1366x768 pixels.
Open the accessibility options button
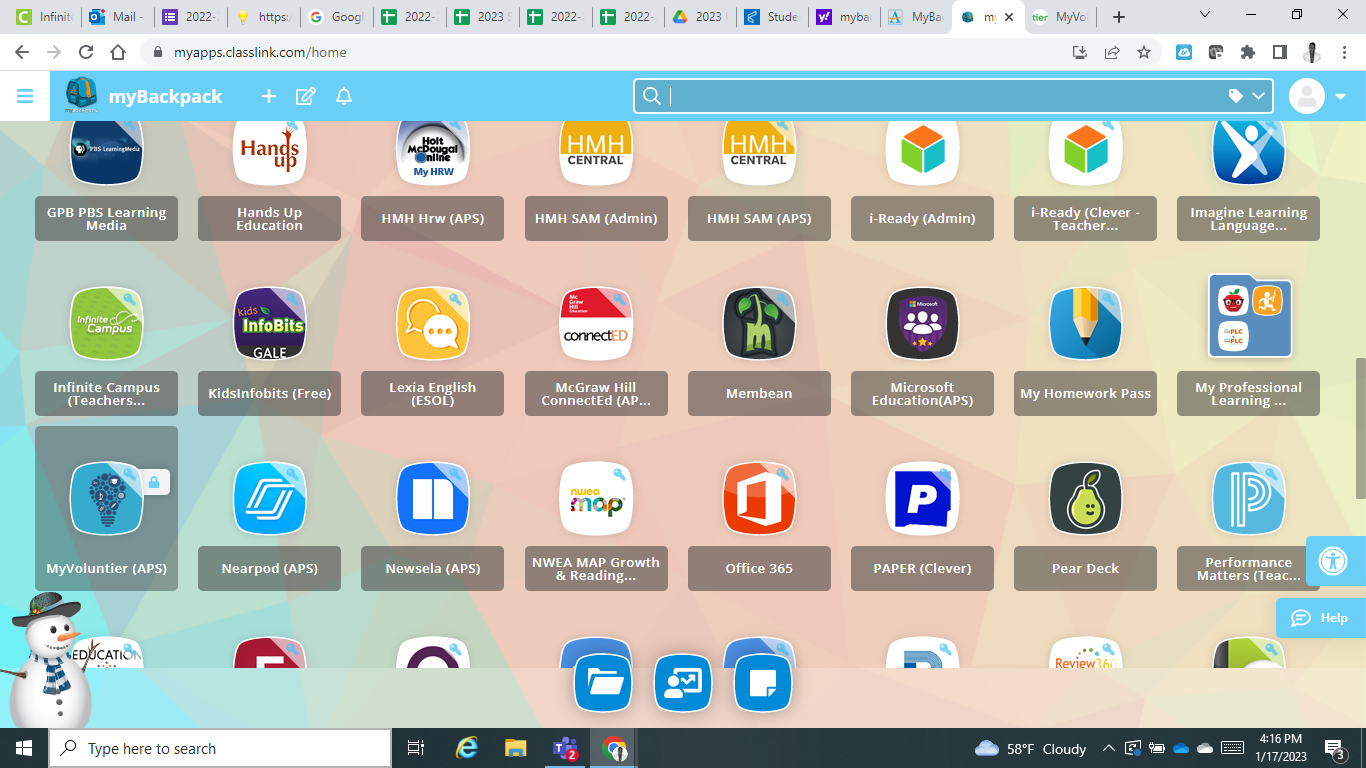point(1335,560)
